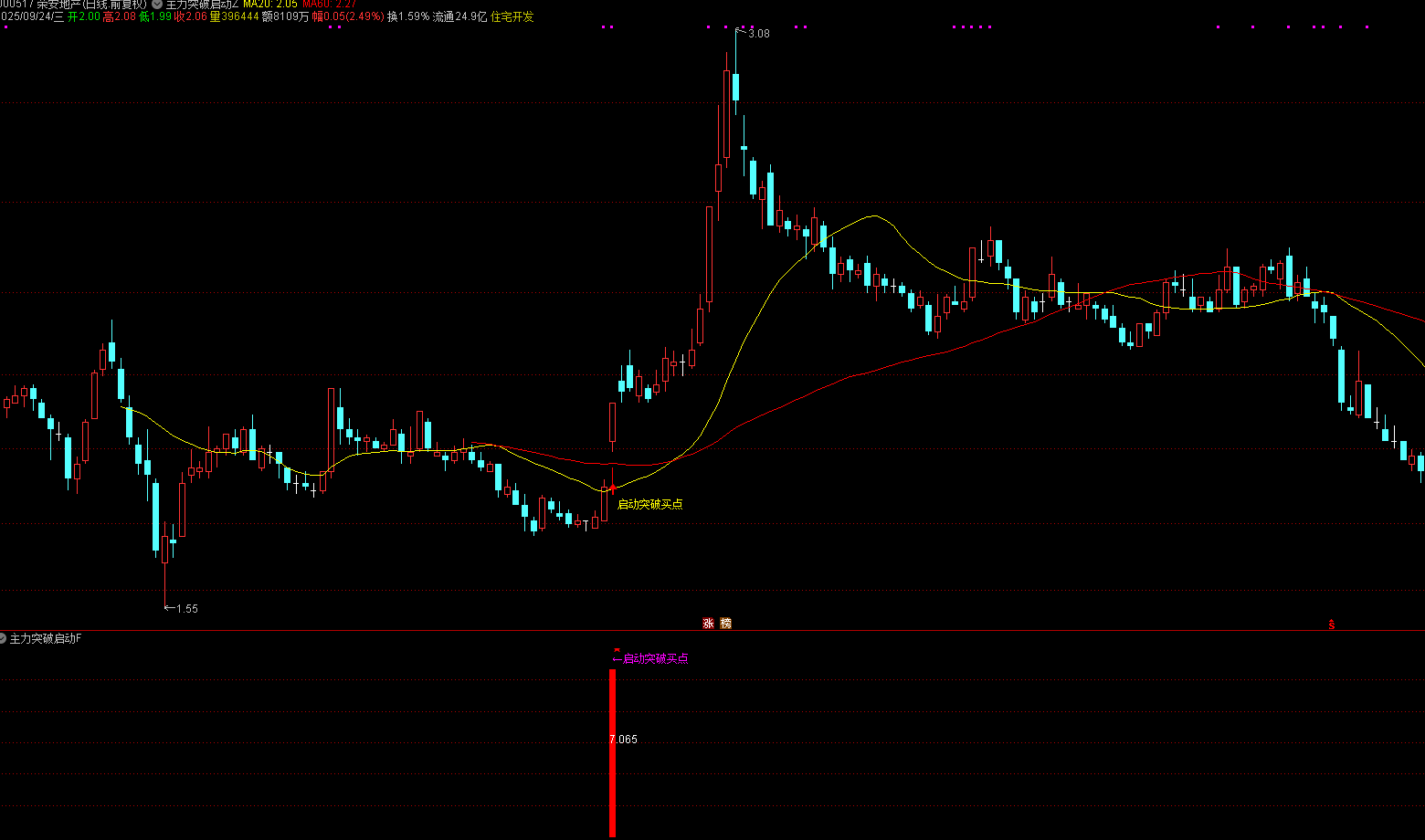Click the 主力突破启动Z main indicator name
1425x840 pixels.
click(202, 4)
